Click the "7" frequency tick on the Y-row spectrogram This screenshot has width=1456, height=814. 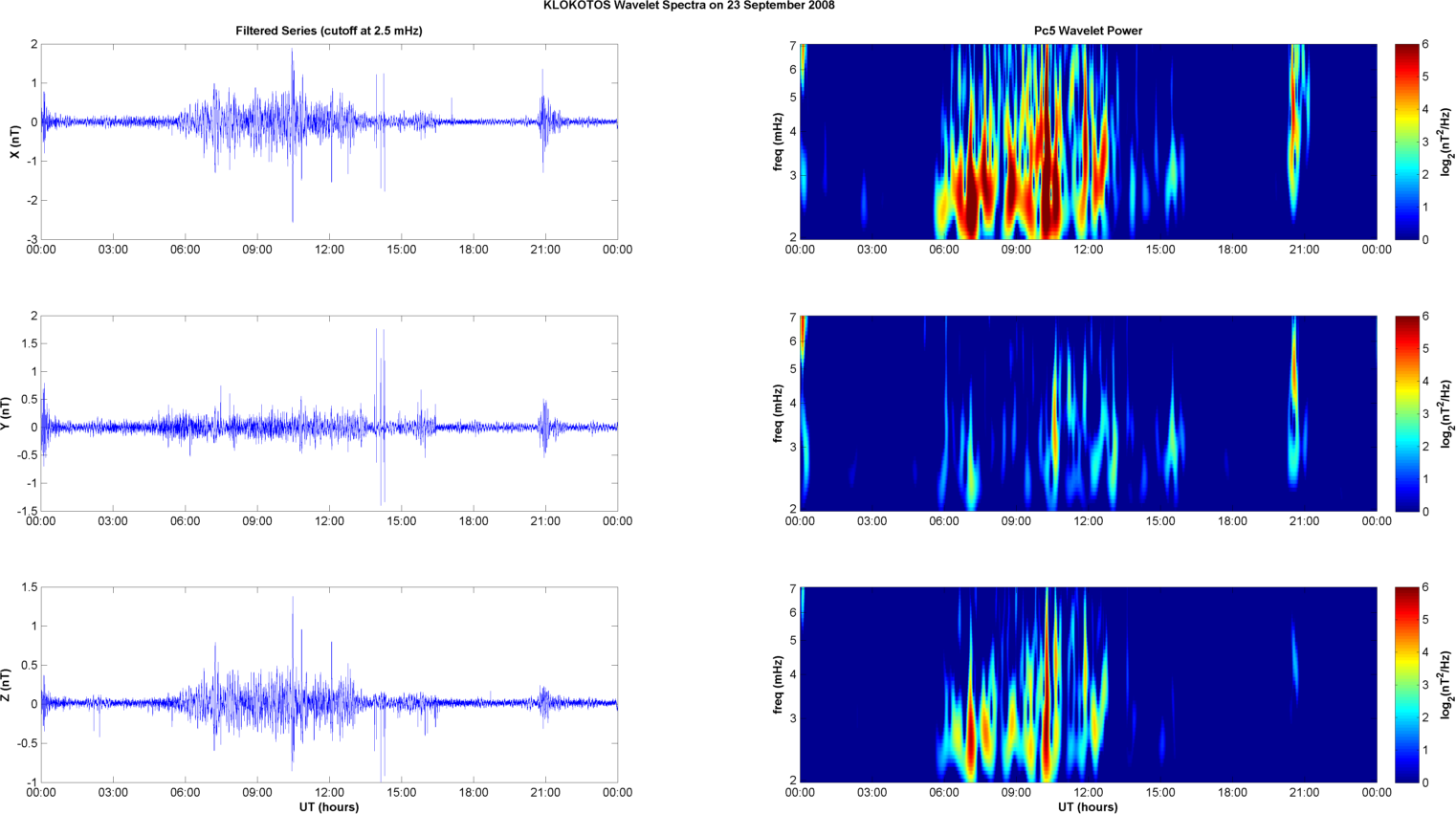793,317
